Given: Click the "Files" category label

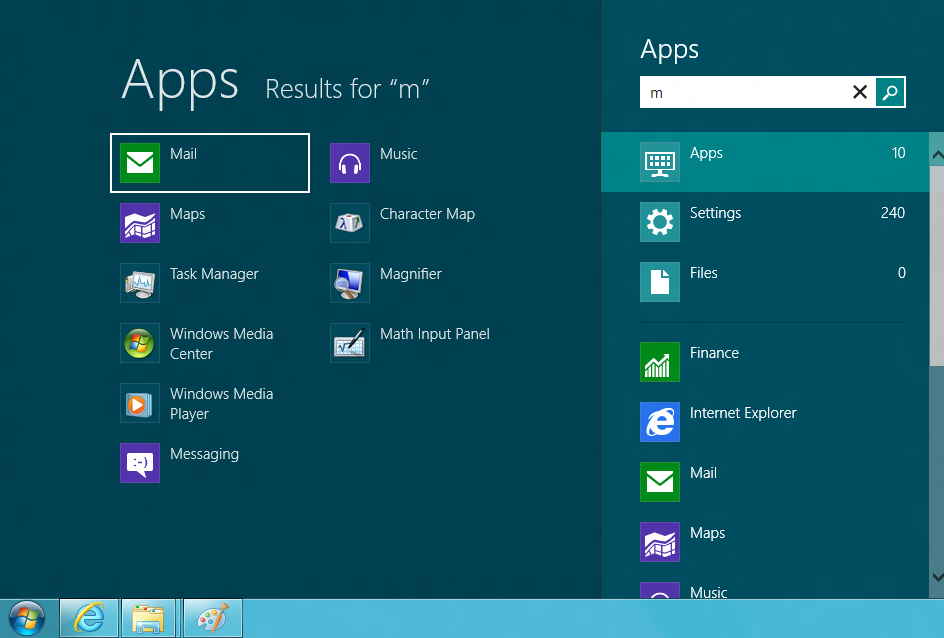Looking at the screenshot, I should point(703,273).
